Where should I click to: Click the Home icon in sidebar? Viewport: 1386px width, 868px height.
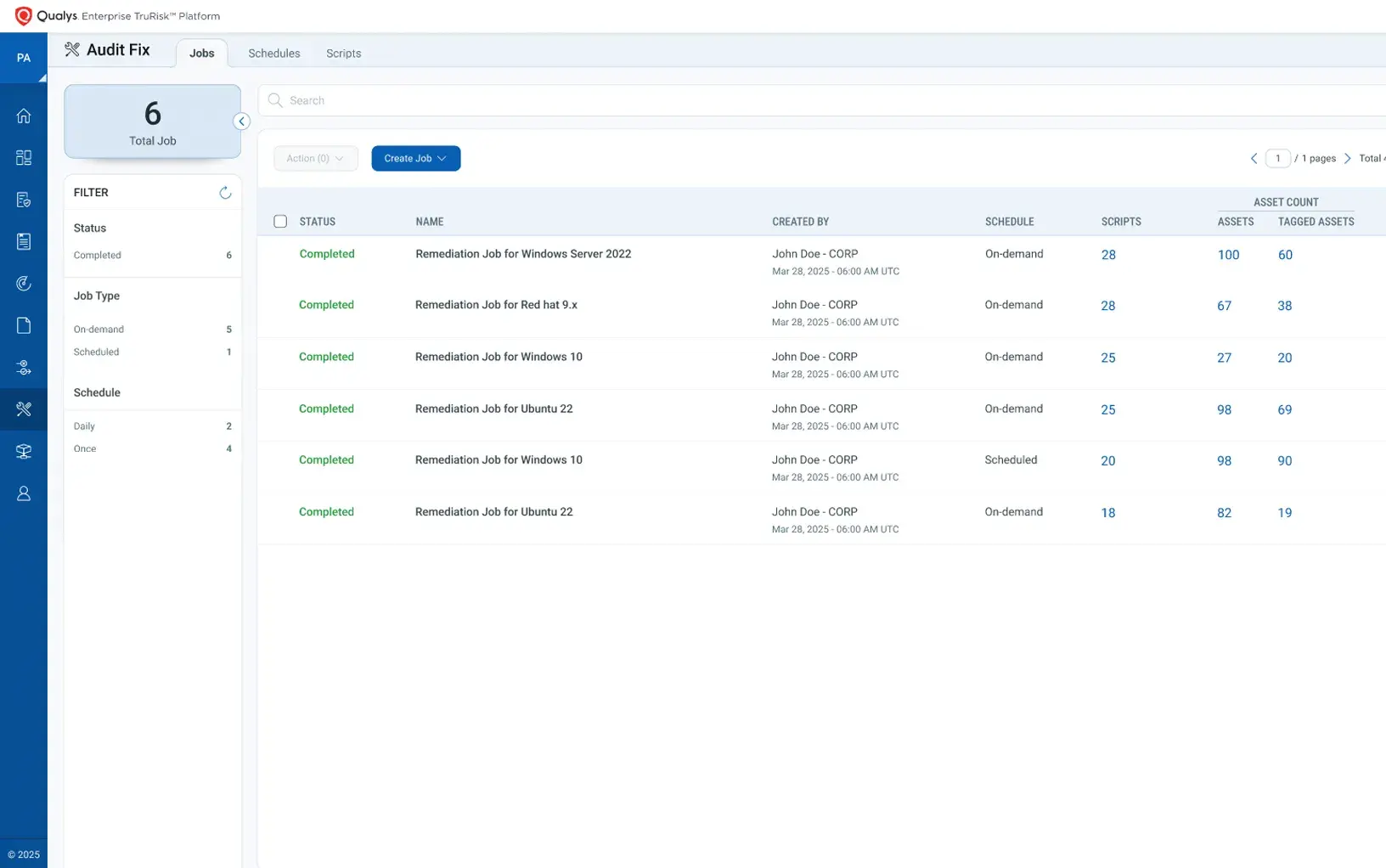[x=24, y=116]
